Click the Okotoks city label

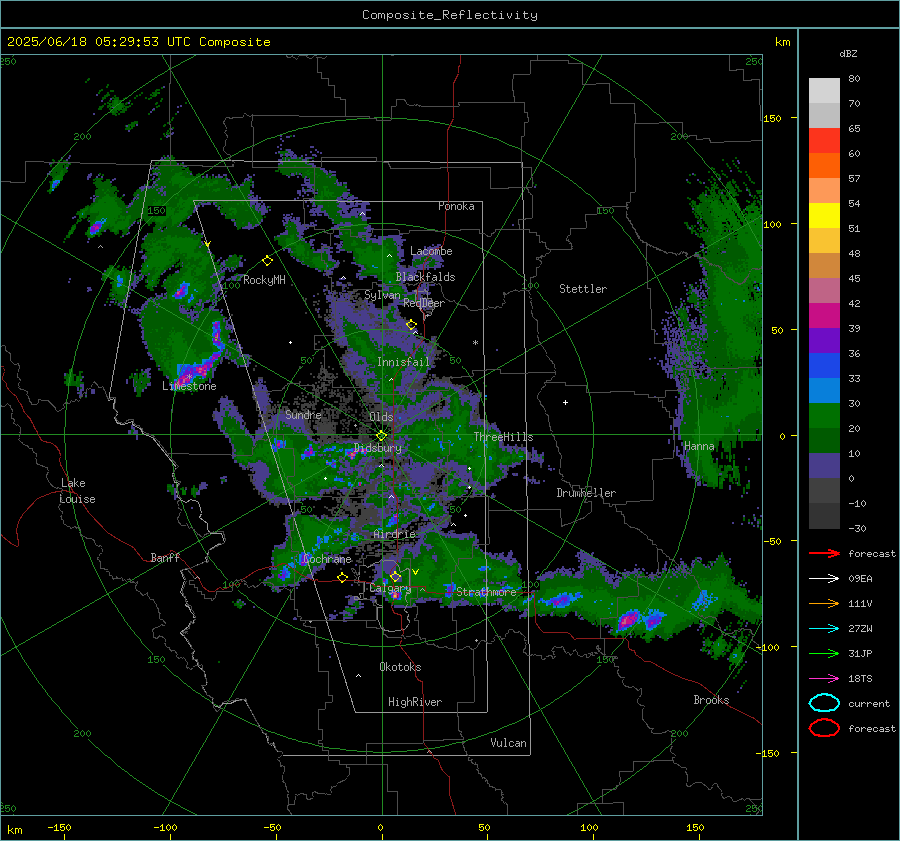[x=400, y=667]
